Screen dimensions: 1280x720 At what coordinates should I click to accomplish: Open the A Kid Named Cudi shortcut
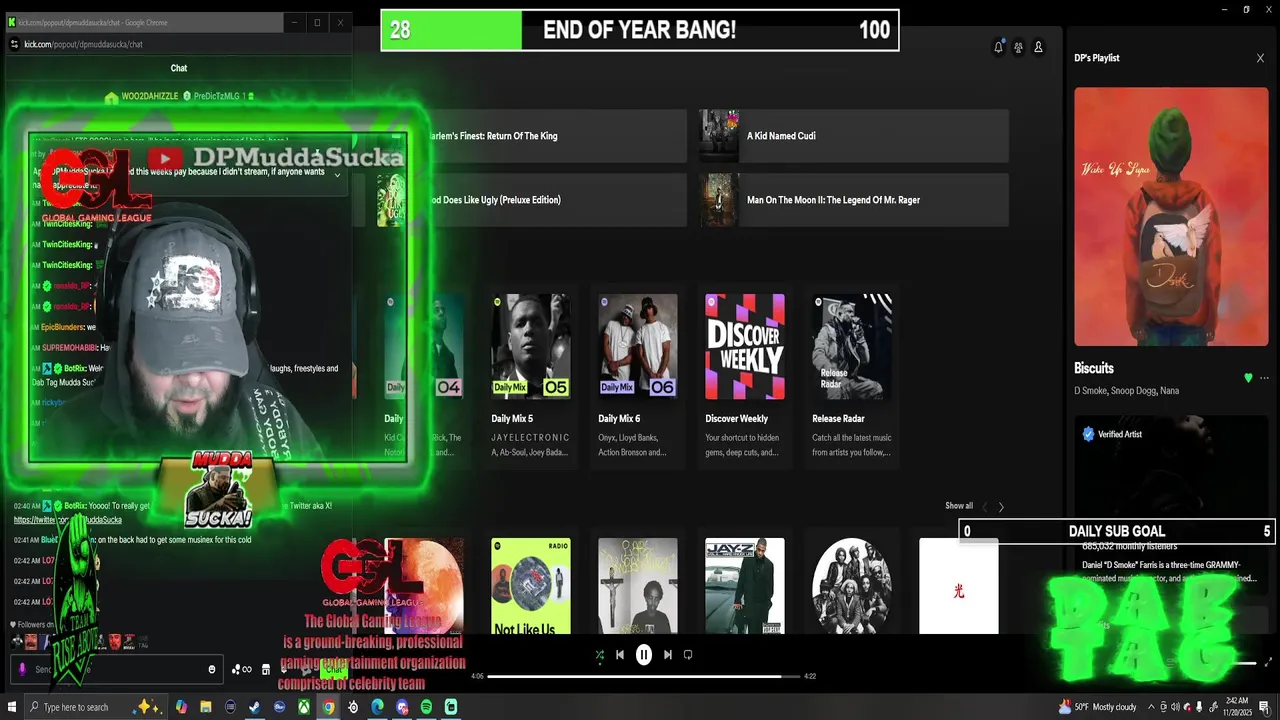854,136
